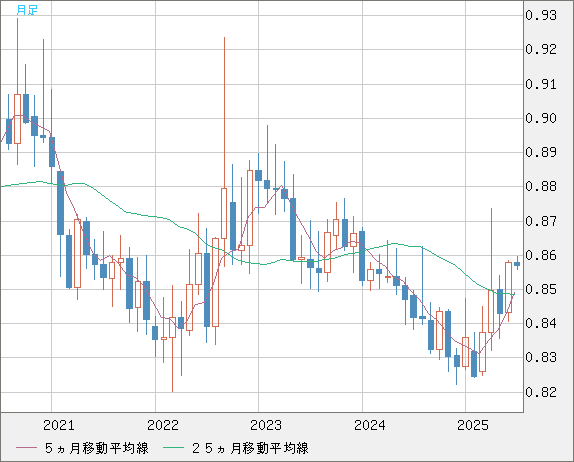The width and height of the screenshot is (574, 462).
Task: Click the 0.88 price axis label
Action: click(x=541, y=186)
